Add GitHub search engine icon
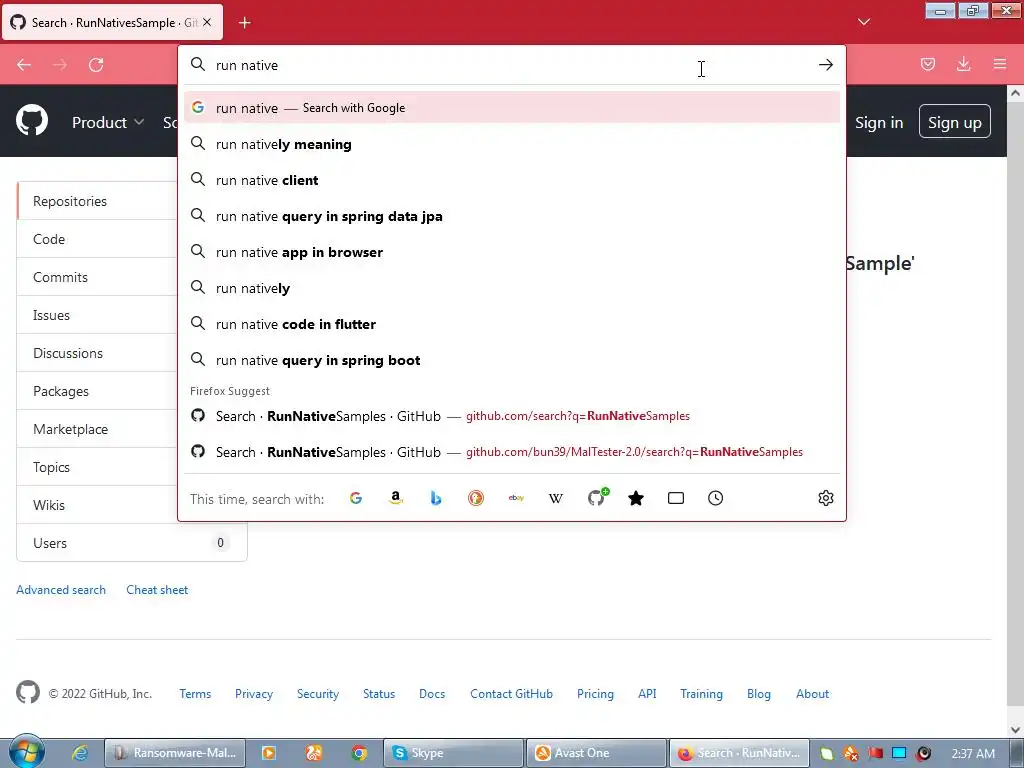1024x768 pixels. (597, 498)
